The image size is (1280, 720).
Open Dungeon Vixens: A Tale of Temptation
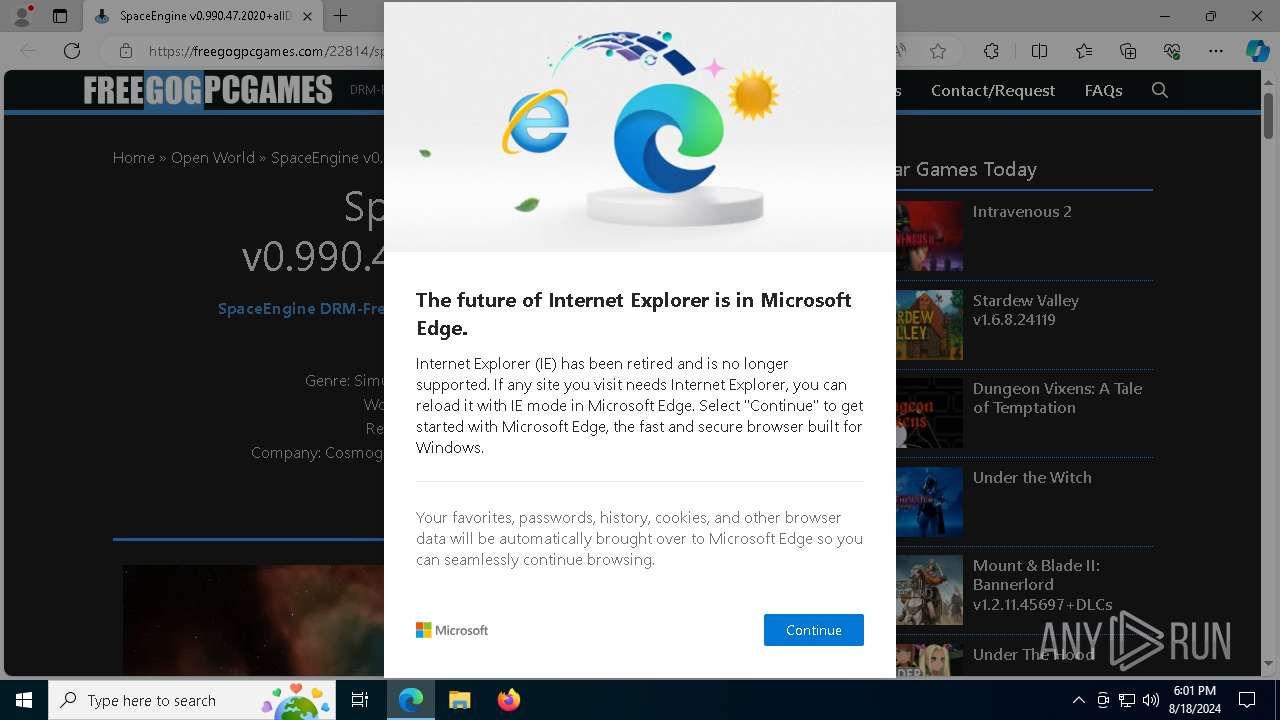[x=1057, y=398]
